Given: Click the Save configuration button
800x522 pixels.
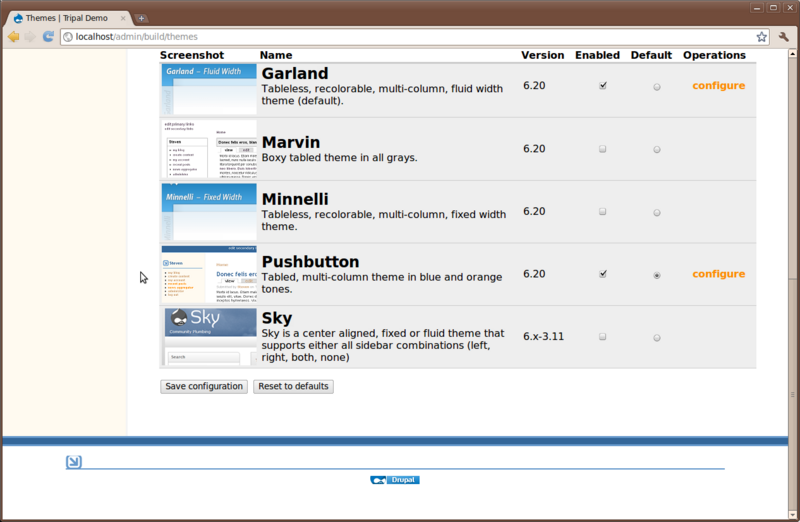Looking at the screenshot, I should point(204,386).
